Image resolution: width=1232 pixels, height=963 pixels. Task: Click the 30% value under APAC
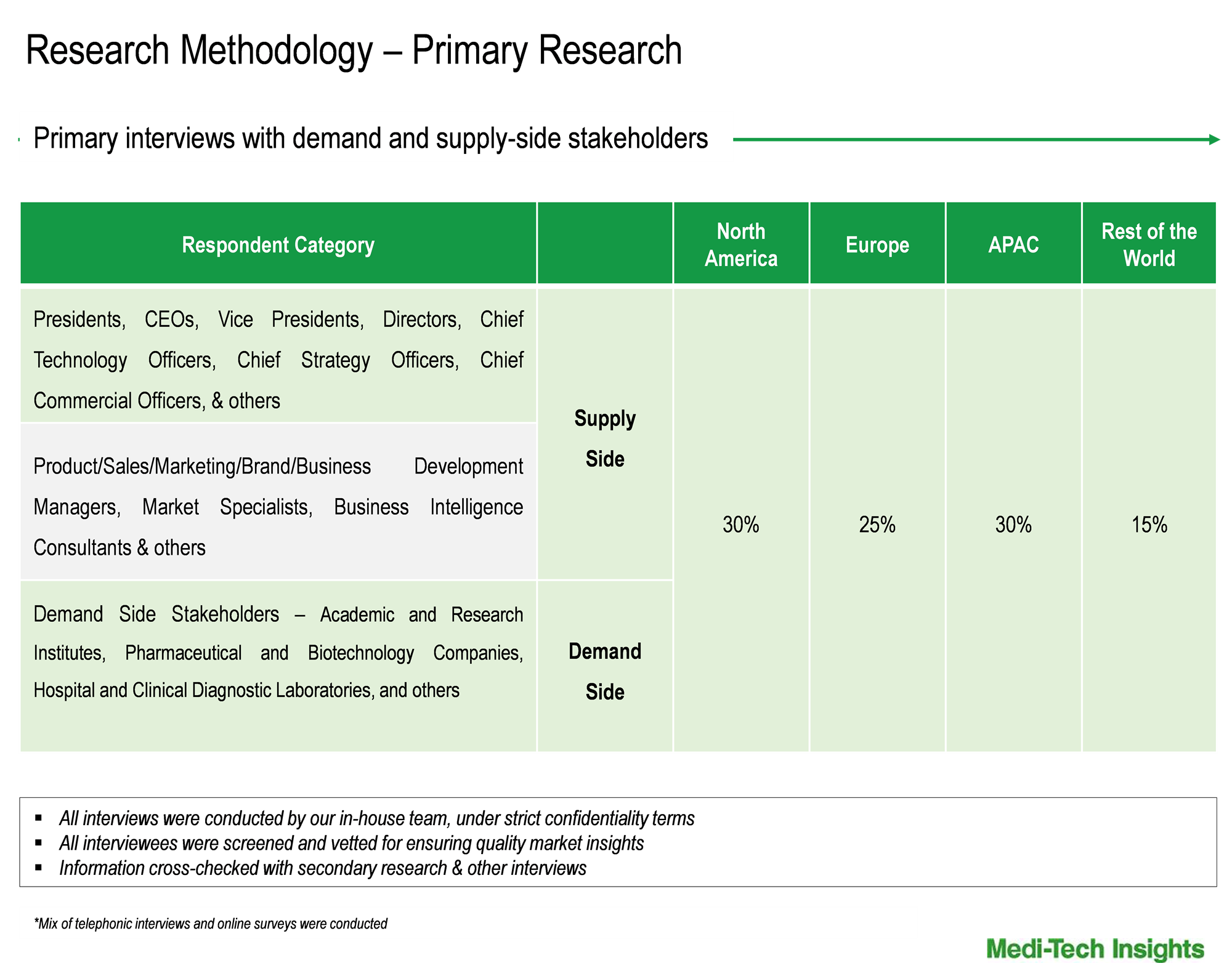click(1013, 525)
